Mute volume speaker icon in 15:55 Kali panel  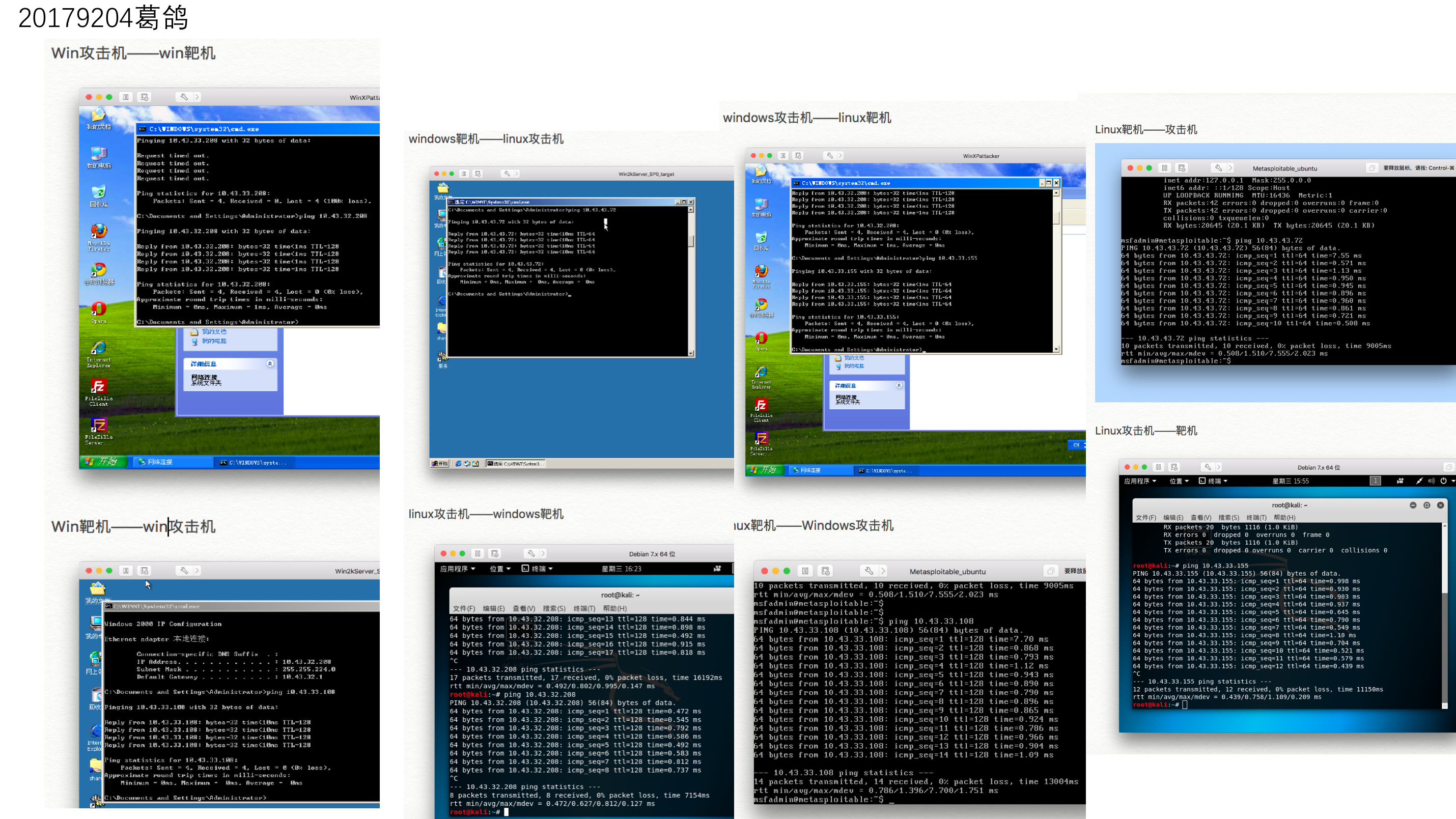pyautogui.click(x=1431, y=481)
